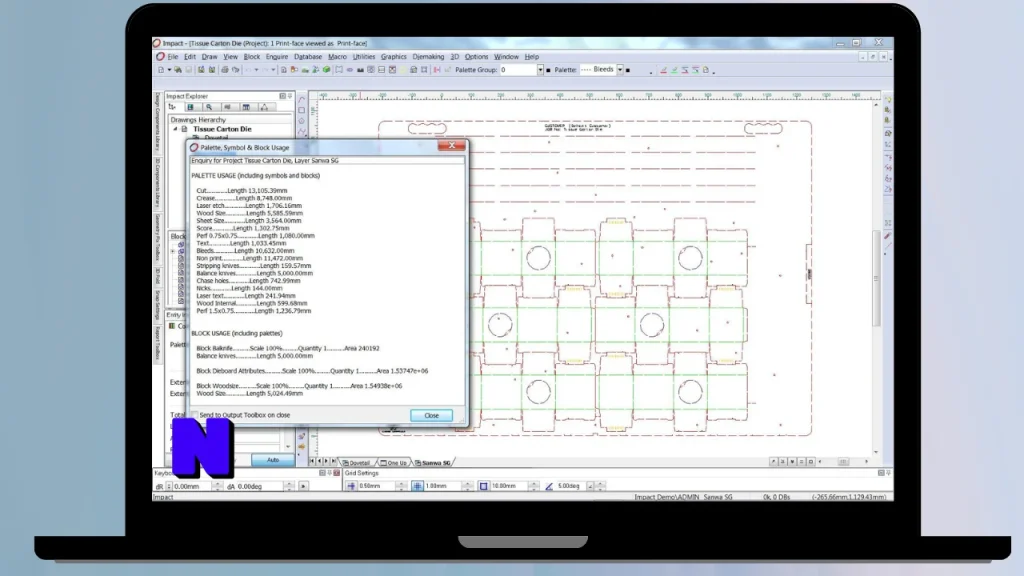
Task: Click stepper beside 10.00mm grid value
Action: coord(534,486)
